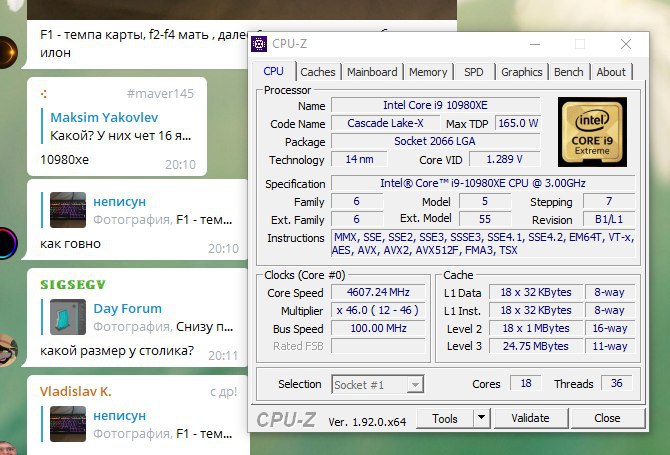Click the Core Speed value '4607.24 MHz'

[x=378, y=292]
